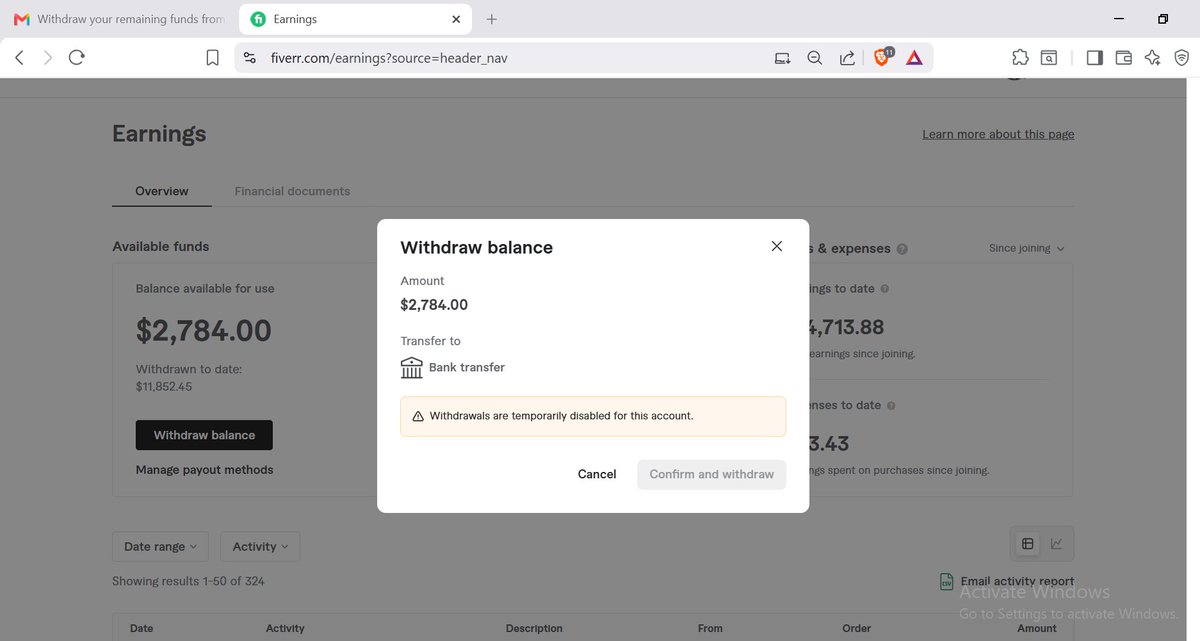1200x641 pixels.
Task: Close the Earnings browser tab
Action: click(x=457, y=19)
